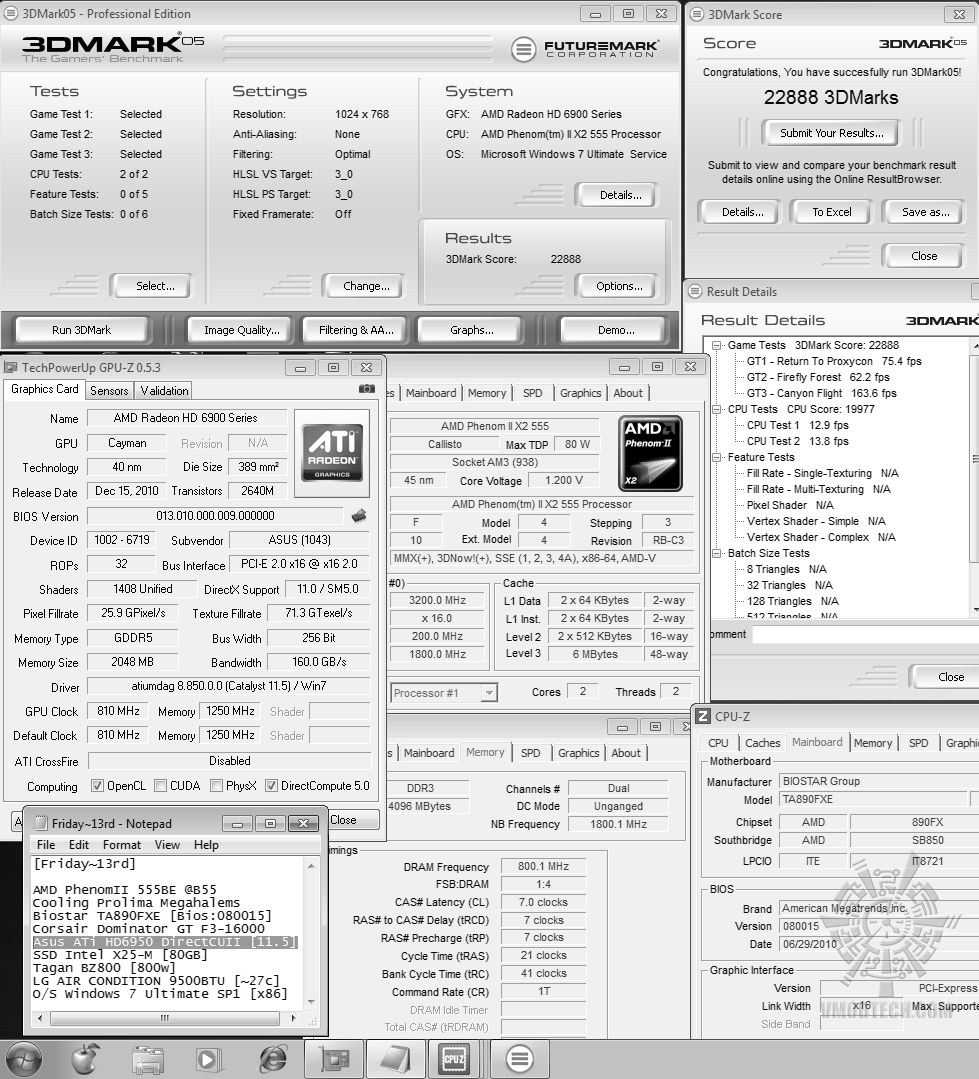Image resolution: width=979 pixels, height=1079 pixels.
Task: Switch to Notepad taskbar icon
Action: (x=396, y=1059)
